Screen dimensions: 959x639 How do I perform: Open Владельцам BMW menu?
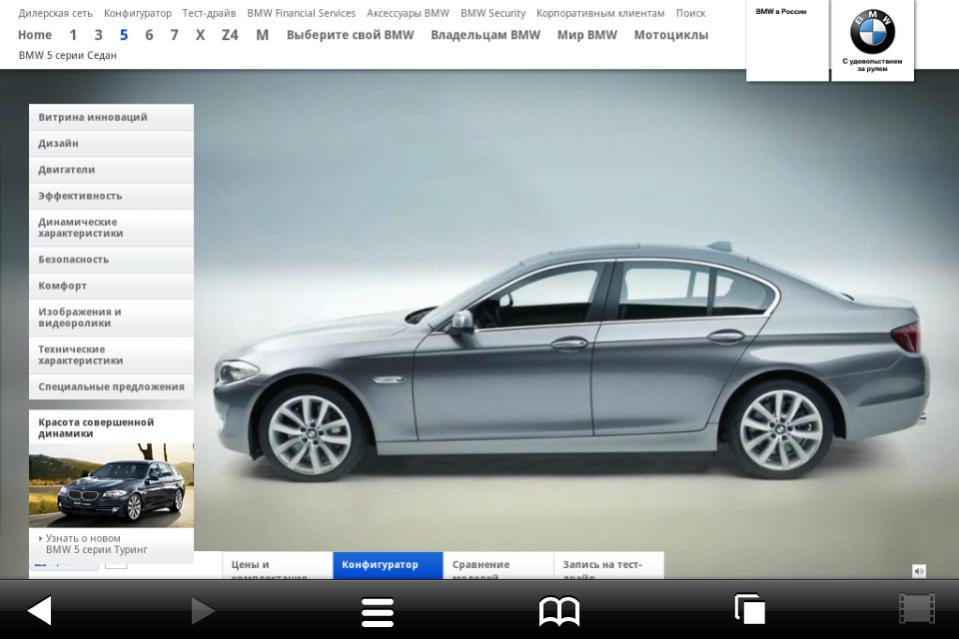[x=486, y=35]
